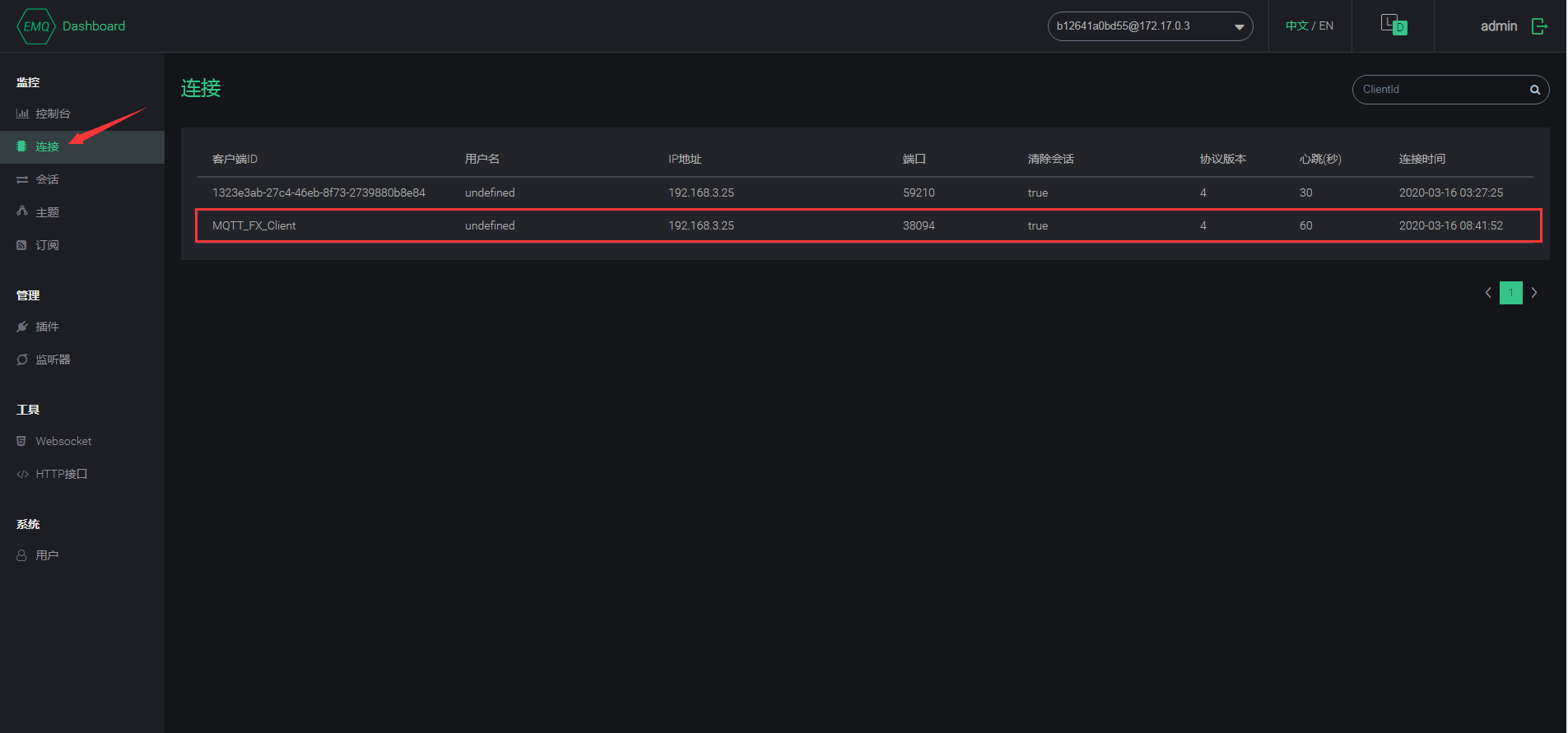1568x733 pixels.
Task: Toggle the light/dark theme icon
Action: pos(1393,25)
